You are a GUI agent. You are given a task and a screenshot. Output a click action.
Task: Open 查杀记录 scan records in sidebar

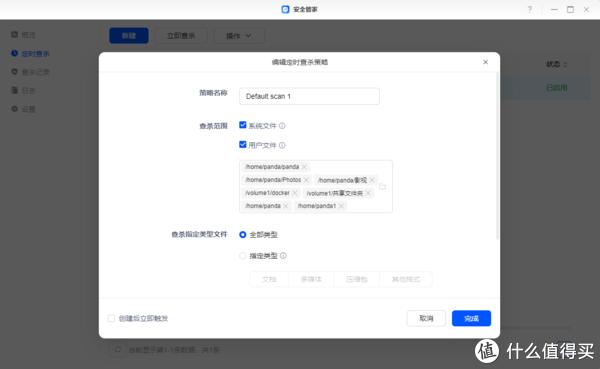click(x=30, y=72)
